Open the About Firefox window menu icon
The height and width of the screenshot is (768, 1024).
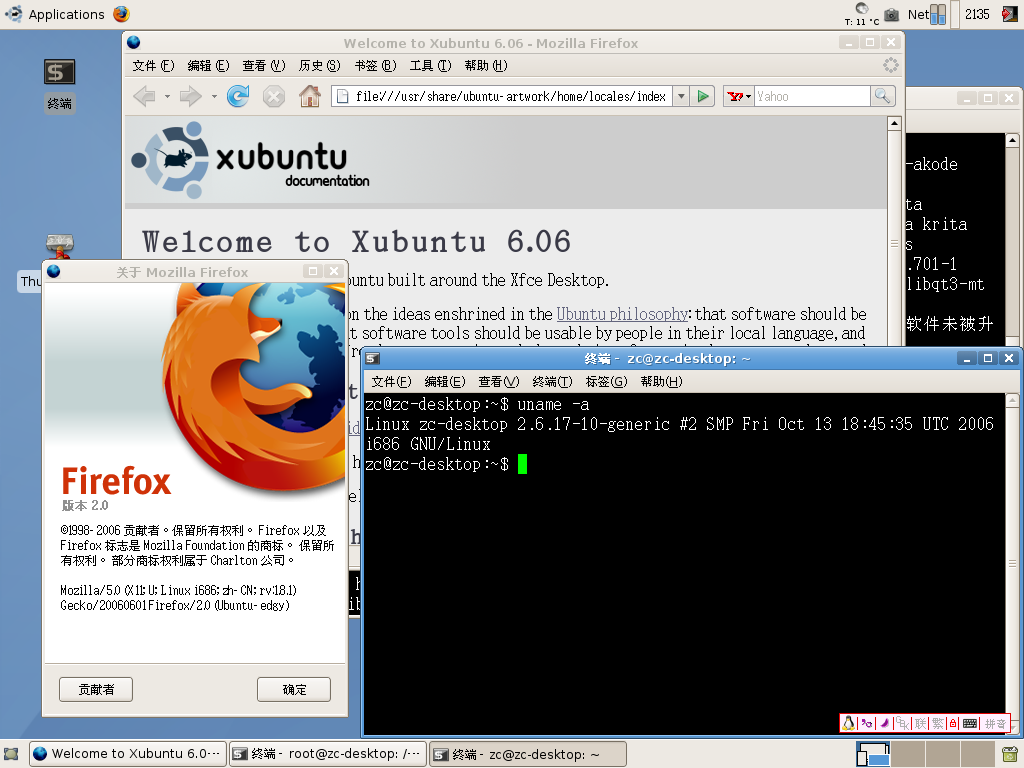(54, 271)
